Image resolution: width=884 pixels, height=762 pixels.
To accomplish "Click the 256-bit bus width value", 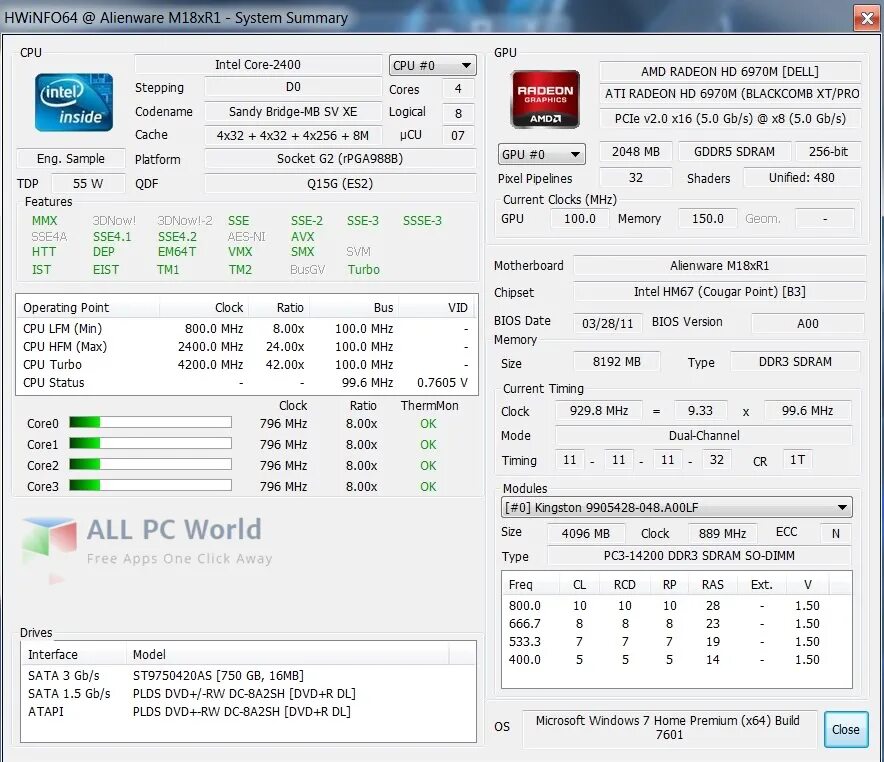I will point(828,152).
